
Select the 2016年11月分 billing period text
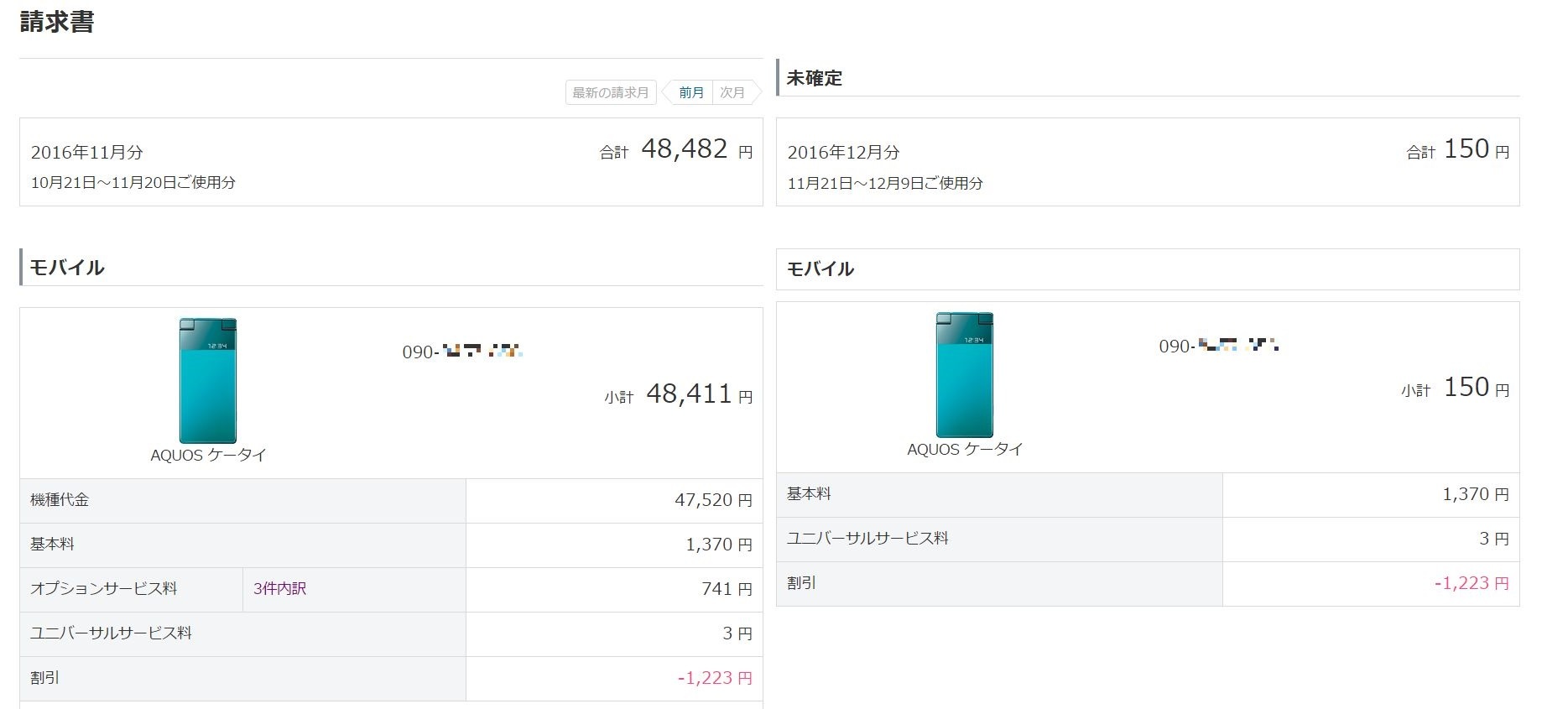[87, 153]
